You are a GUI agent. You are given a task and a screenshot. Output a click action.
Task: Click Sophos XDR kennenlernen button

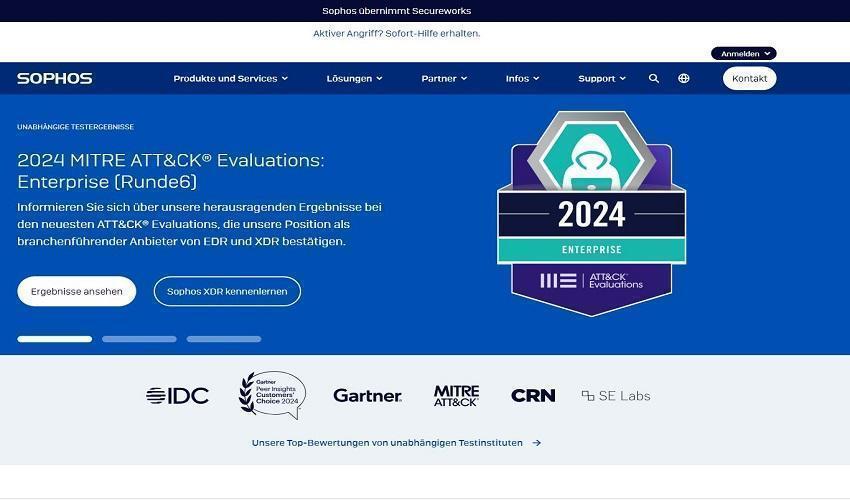tap(227, 291)
